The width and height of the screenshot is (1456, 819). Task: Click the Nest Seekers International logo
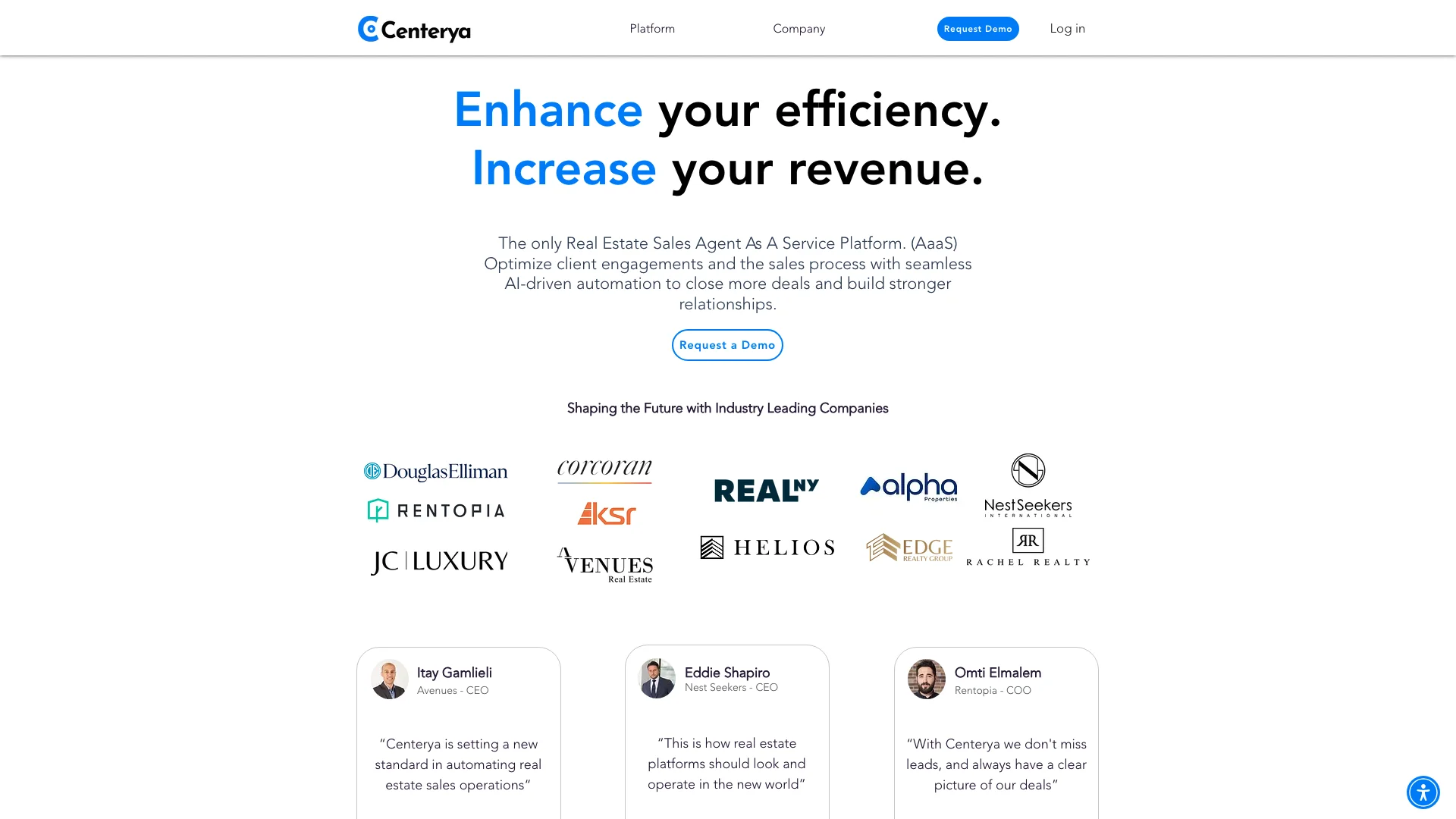(1027, 487)
